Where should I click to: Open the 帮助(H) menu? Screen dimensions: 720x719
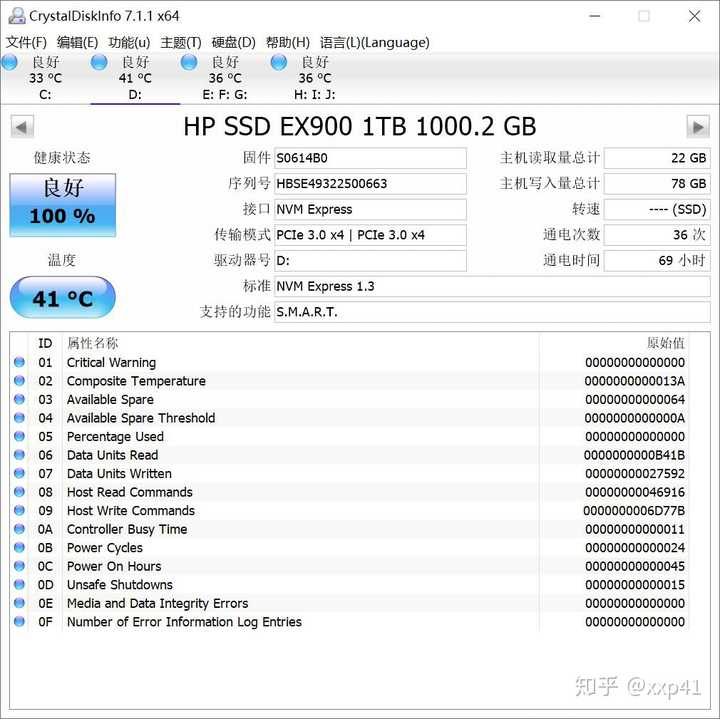[x=287, y=43]
